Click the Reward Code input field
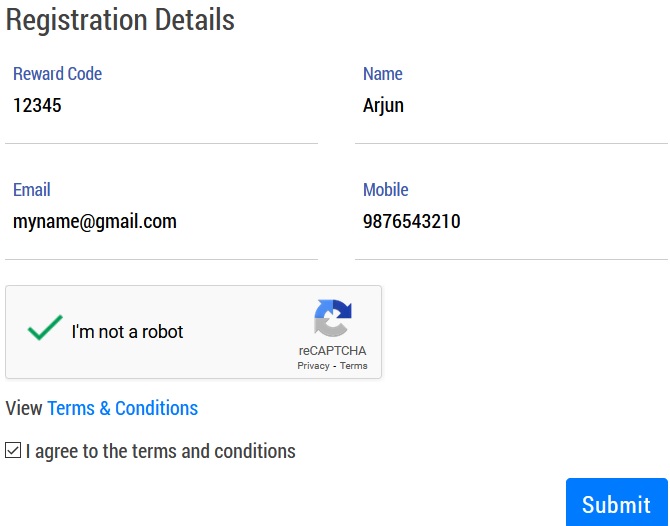This screenshot has width=670, height=526. pyautogui.click(x=160, y=106)
